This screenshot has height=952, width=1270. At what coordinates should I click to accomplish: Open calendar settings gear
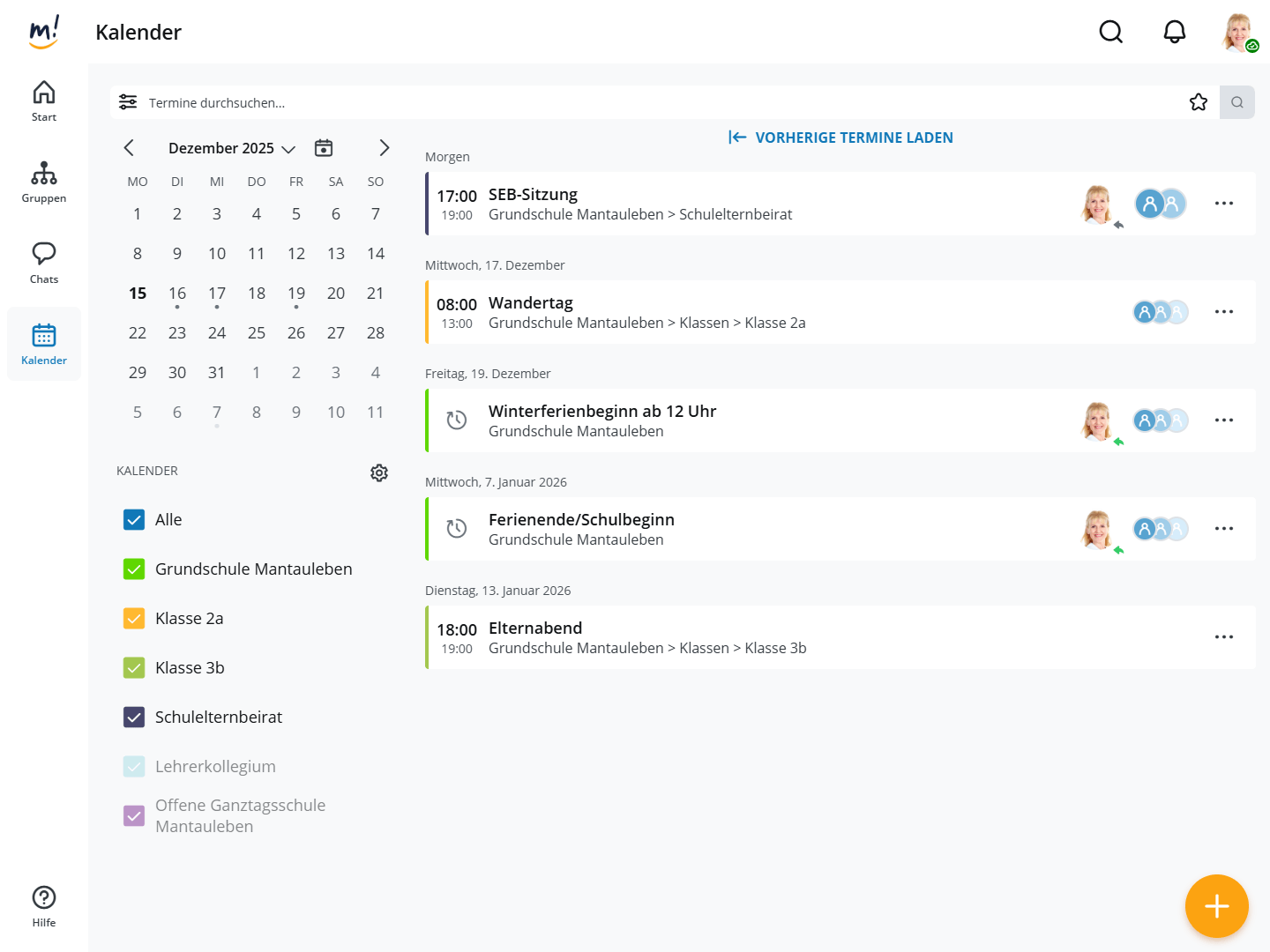379,472
